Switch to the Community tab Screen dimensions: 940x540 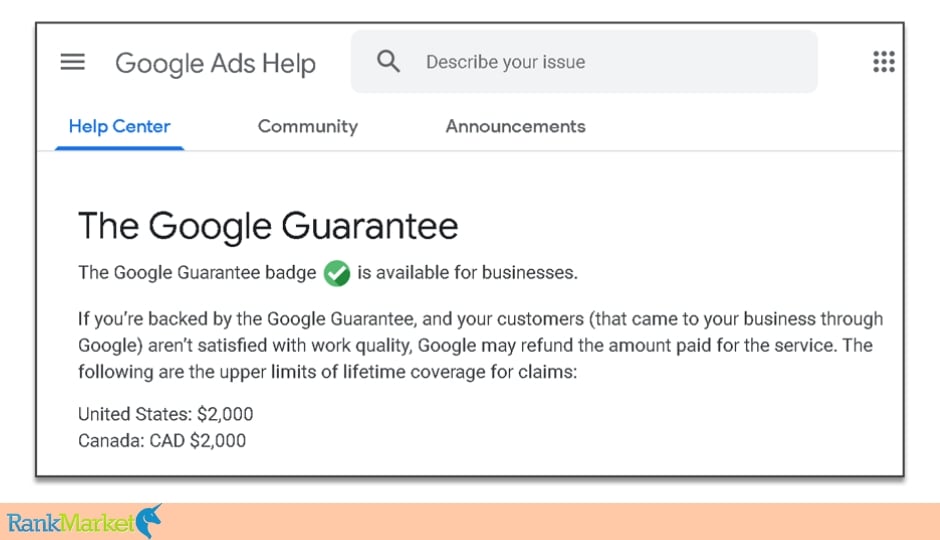coord(308,126)
